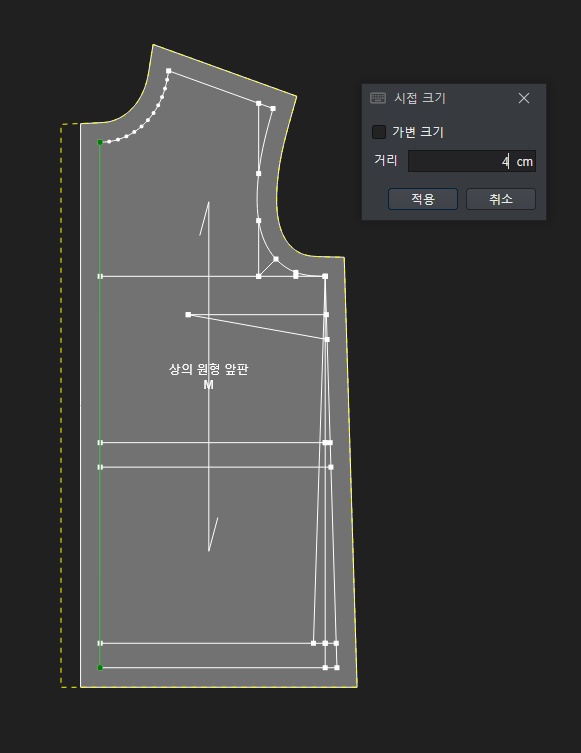Enable the 가변 크기 checkbox
Viewport: 581px width, 753px height.
pyautogui.click(x=379, y=132)
